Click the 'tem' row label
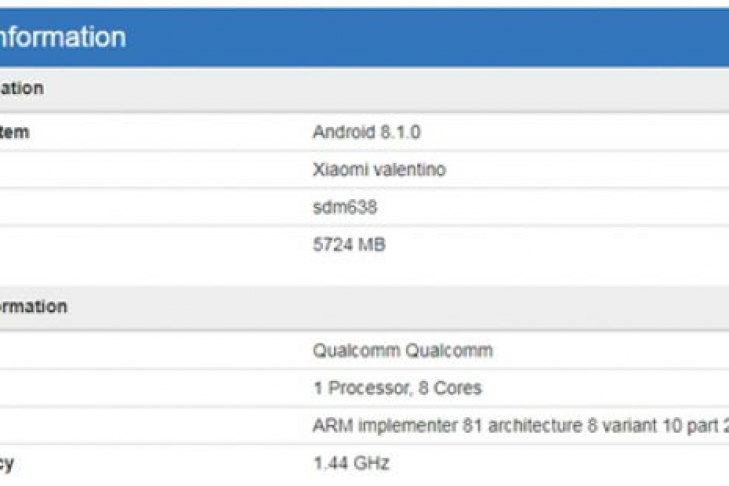The image size is (729, 486). [x=14, y=132]
